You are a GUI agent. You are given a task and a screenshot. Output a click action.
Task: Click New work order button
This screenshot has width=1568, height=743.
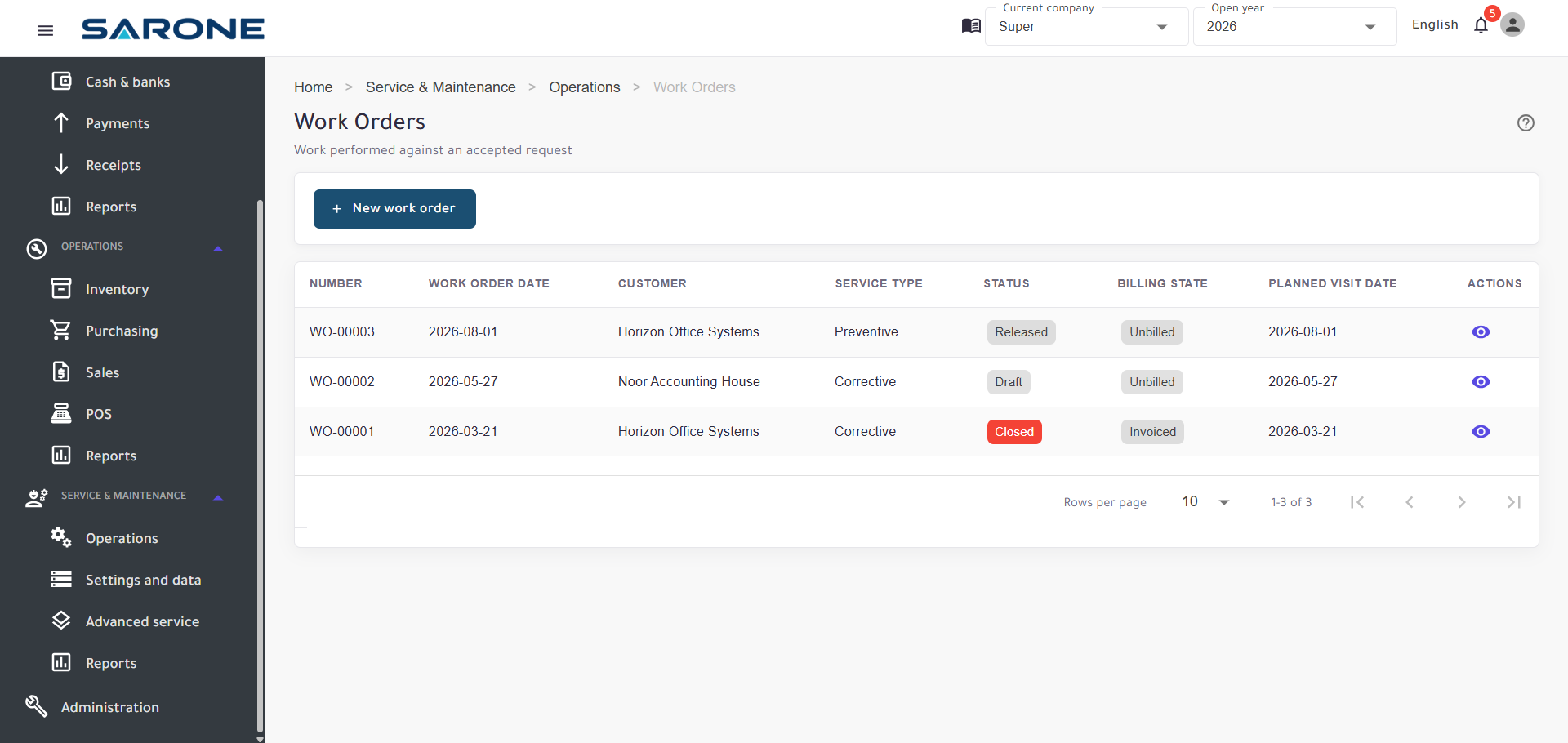click(x=394, y=209)
